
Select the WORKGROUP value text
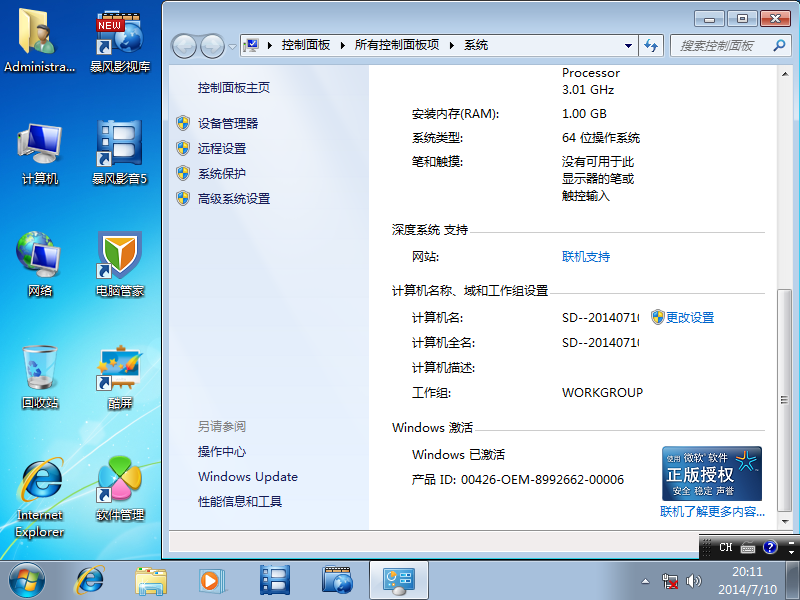602,392
